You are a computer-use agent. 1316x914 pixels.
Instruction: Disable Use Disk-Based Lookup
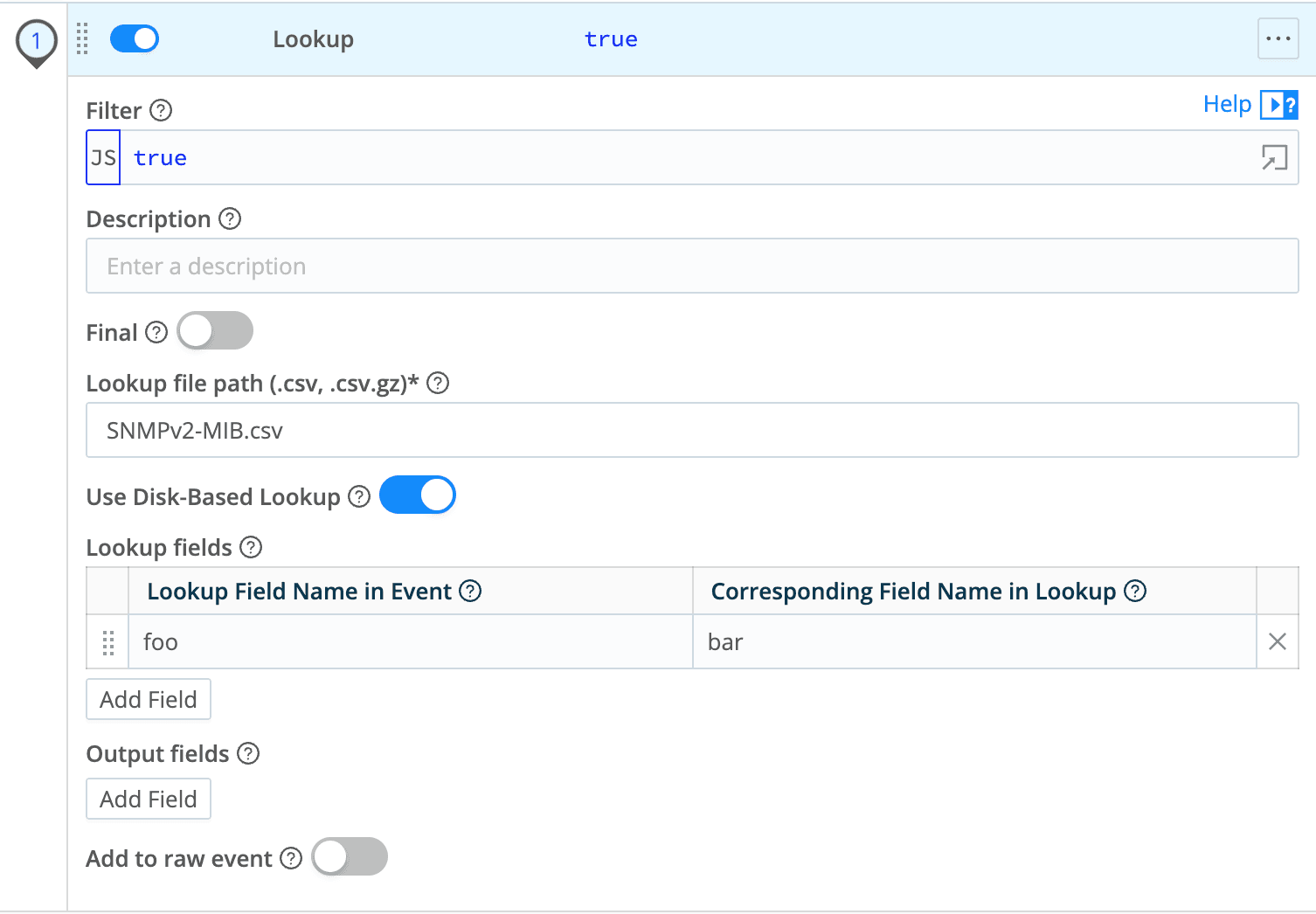pyautogui.click(x=417, y=495)
